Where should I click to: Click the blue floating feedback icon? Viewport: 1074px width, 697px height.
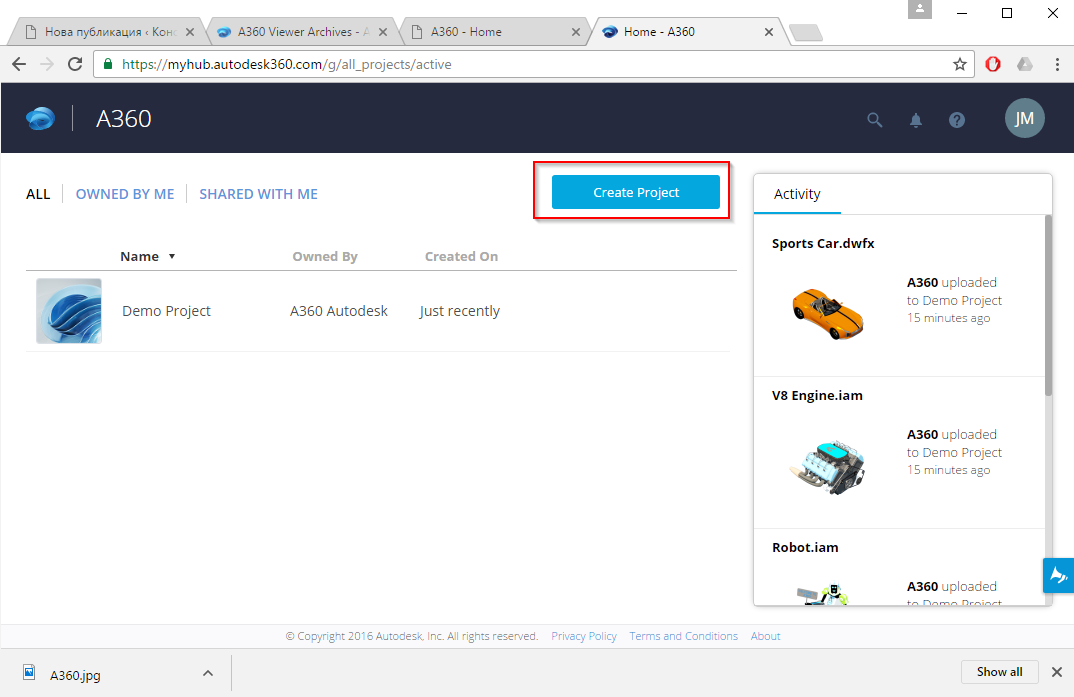pos(1059,575)
